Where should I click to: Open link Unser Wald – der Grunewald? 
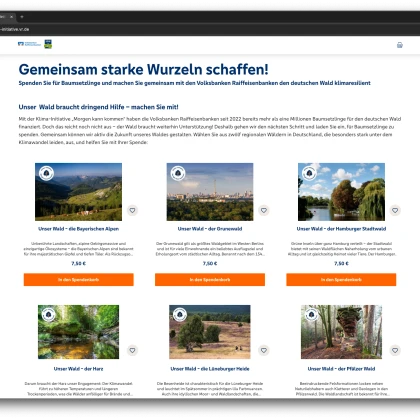coord(210,229)
